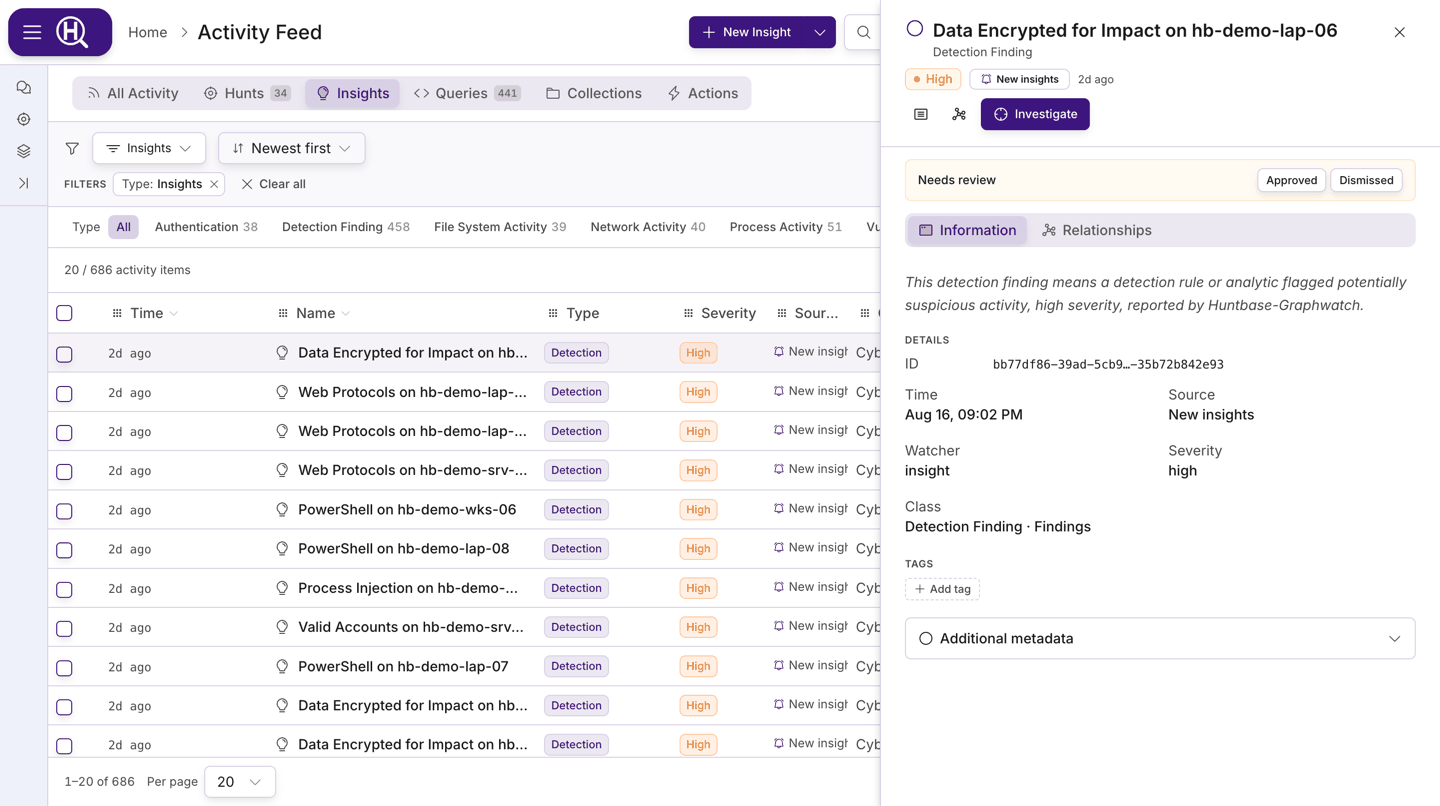Open the hamburger menu icon
1440x806 pixels.
32,32
